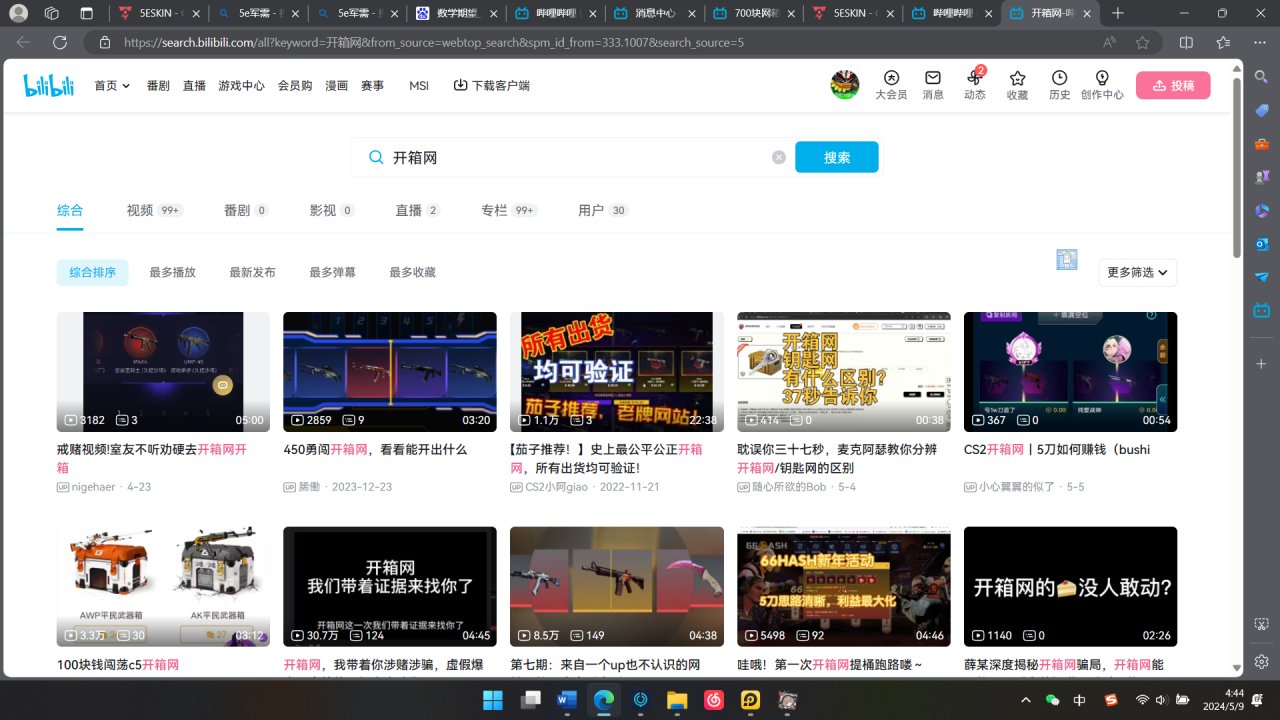Open 历史 watch history icon

[1059, 85]
